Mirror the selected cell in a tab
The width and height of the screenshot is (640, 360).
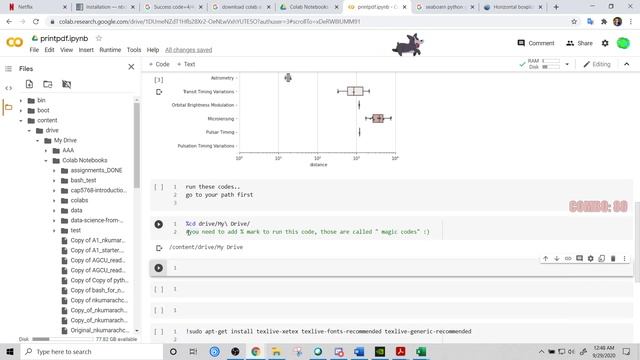point(602,258)
